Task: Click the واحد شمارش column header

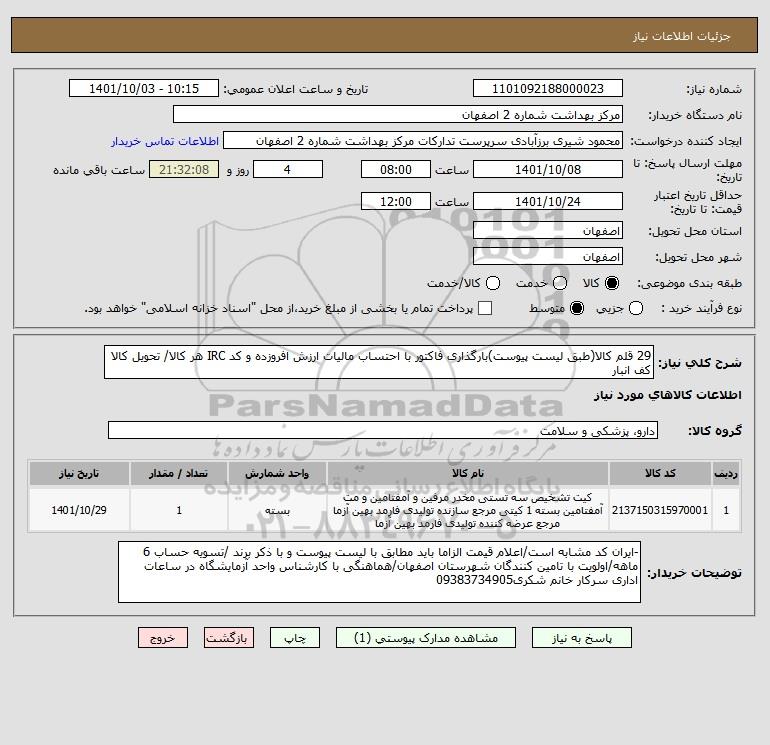Action: [277, 473]
